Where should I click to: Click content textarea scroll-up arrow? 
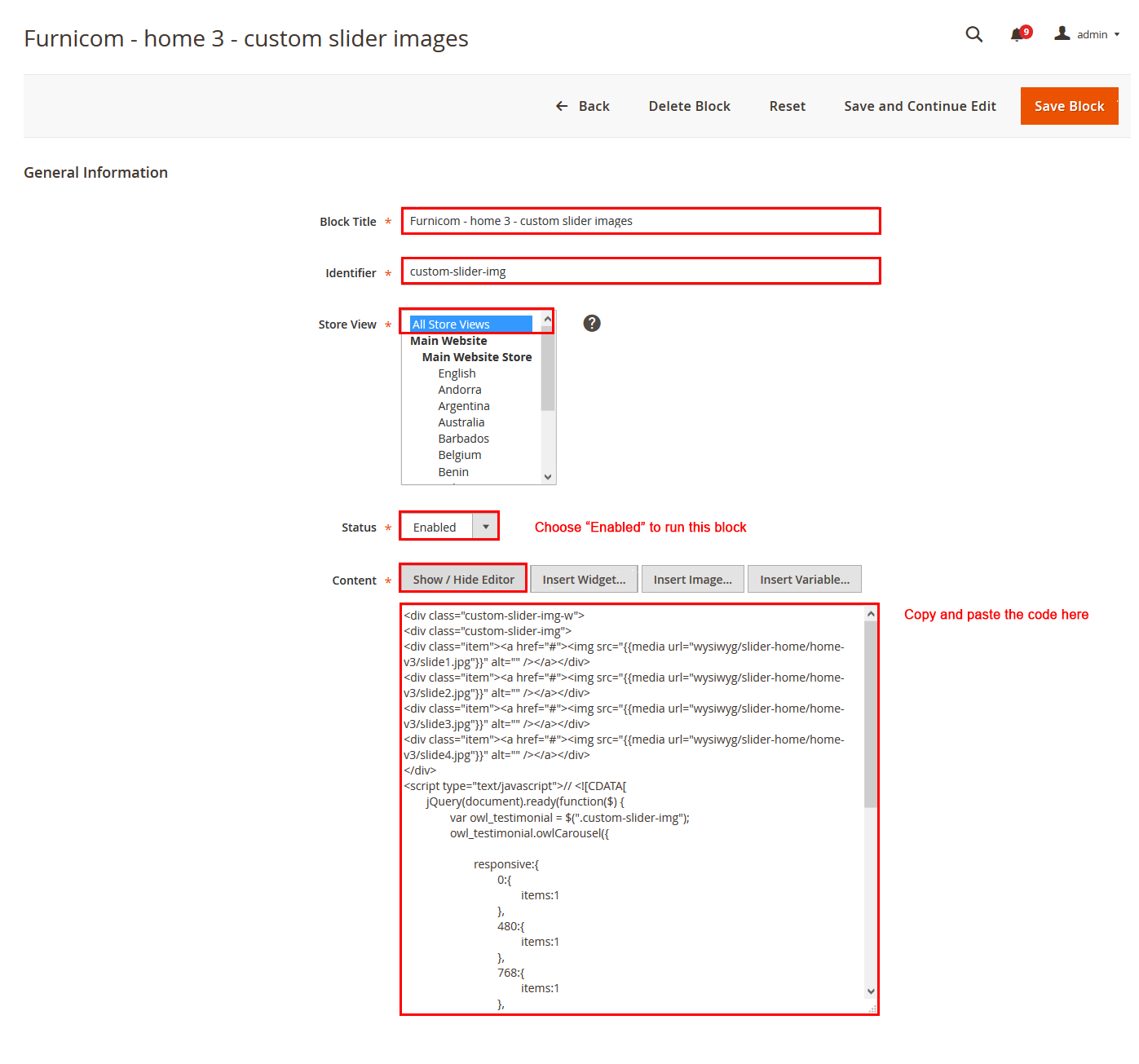(x=871, y=614)
